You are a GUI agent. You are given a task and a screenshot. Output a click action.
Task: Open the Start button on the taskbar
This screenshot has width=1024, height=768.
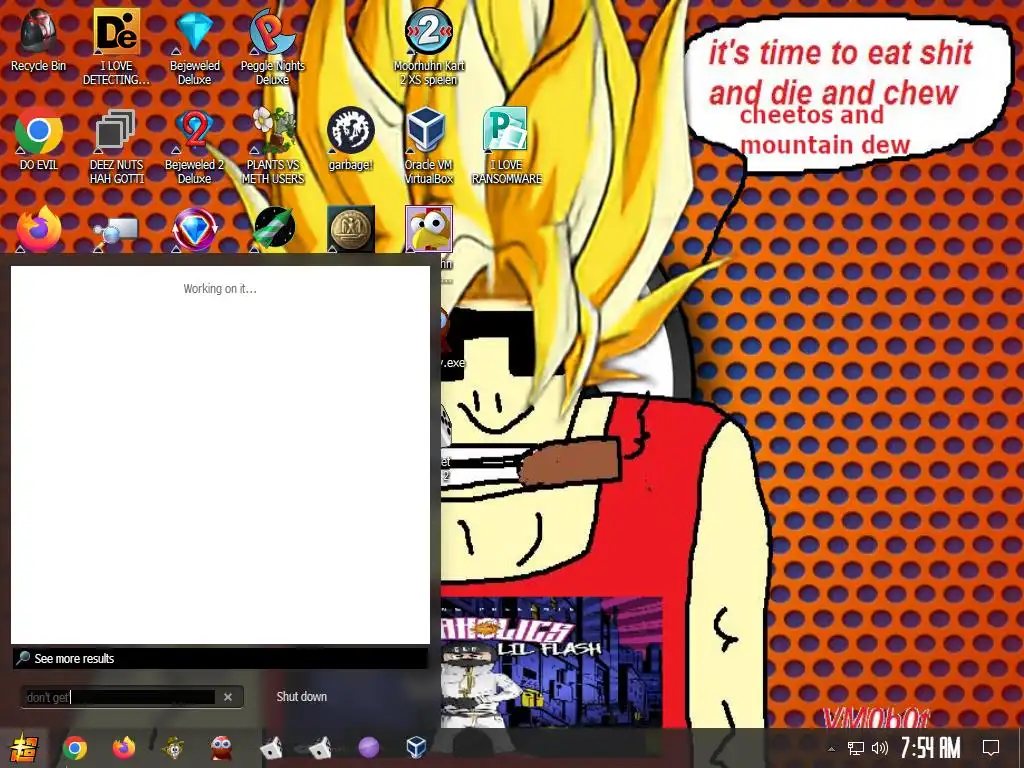pyautogui.click(x=24, y=748)
